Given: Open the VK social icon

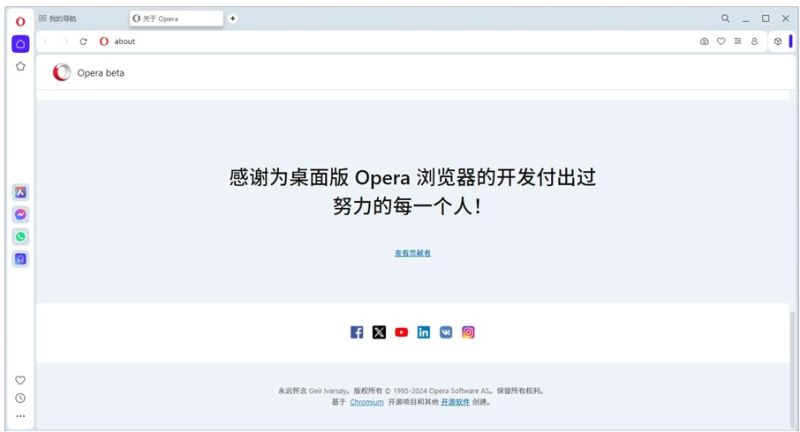Looking at the screenshot, I should click(x=446, y=333).
